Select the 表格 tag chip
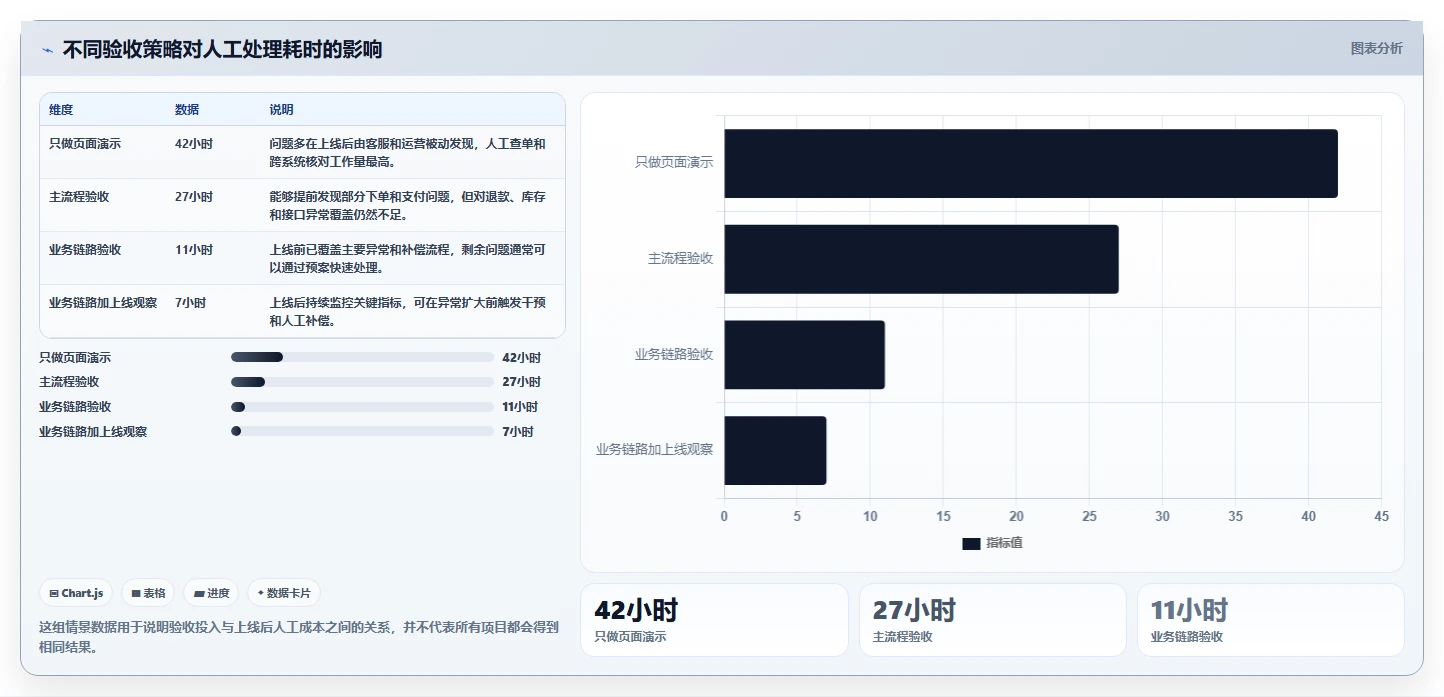 pyautogui.click(x=148, y=593)
